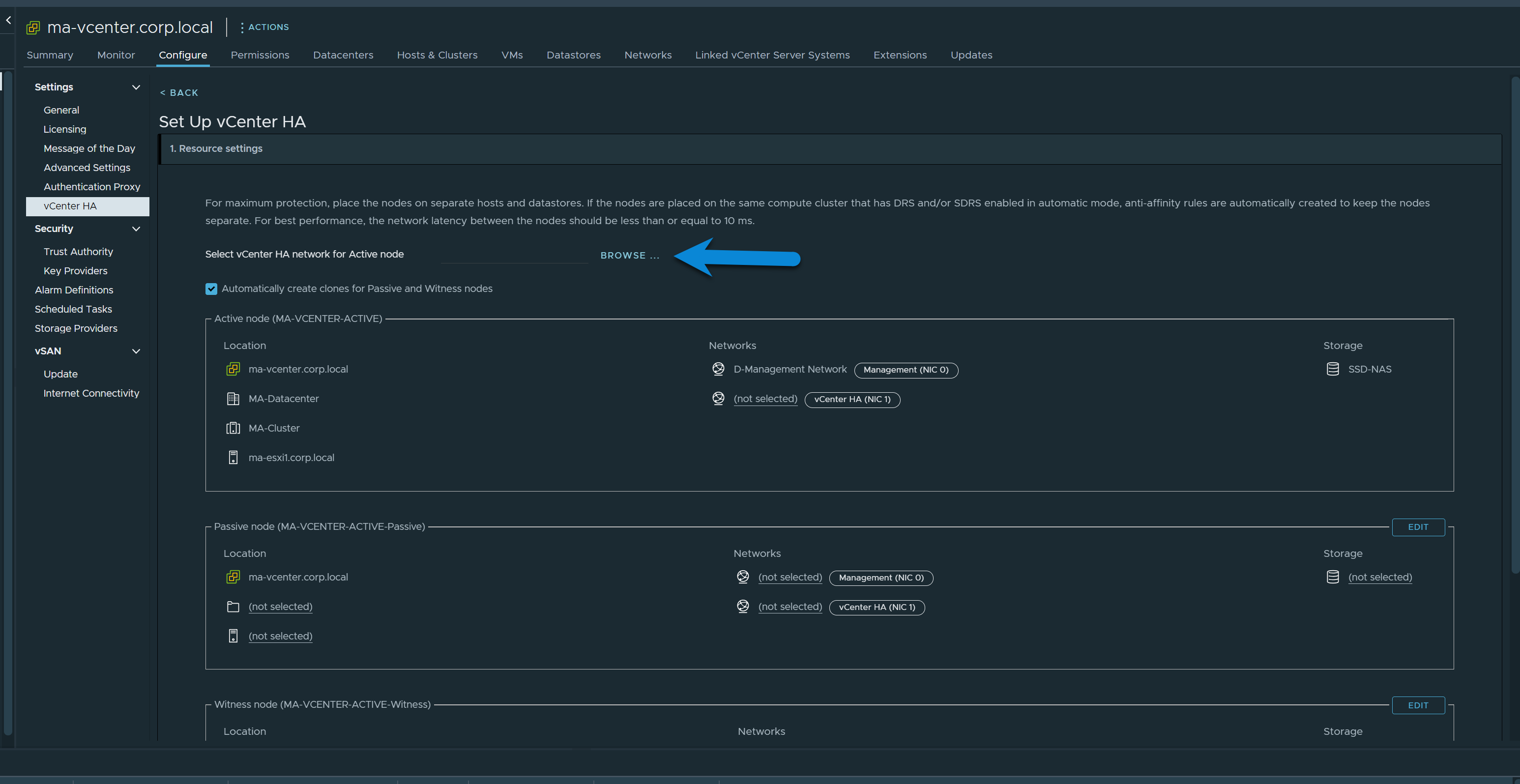Open Linked vCenter Server Systems tab

(x=772, y=55)
